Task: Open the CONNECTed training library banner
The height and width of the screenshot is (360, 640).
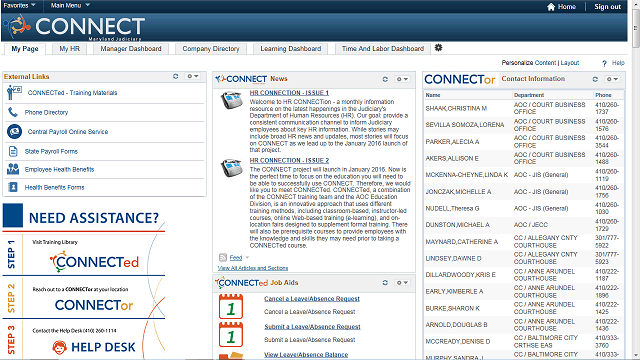Action: point(95,262)
